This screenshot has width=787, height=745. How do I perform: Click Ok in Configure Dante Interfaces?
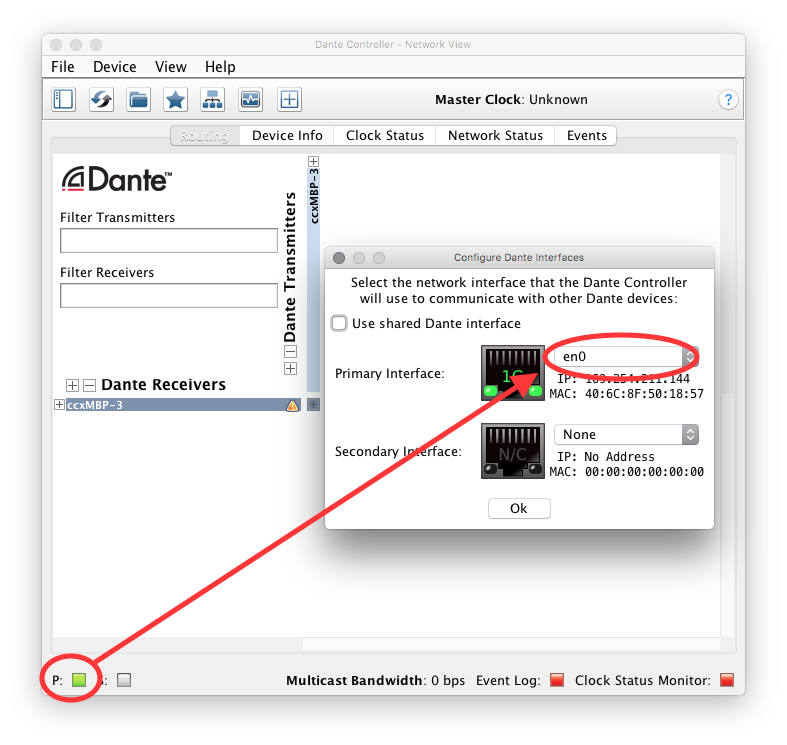(519, 509)
